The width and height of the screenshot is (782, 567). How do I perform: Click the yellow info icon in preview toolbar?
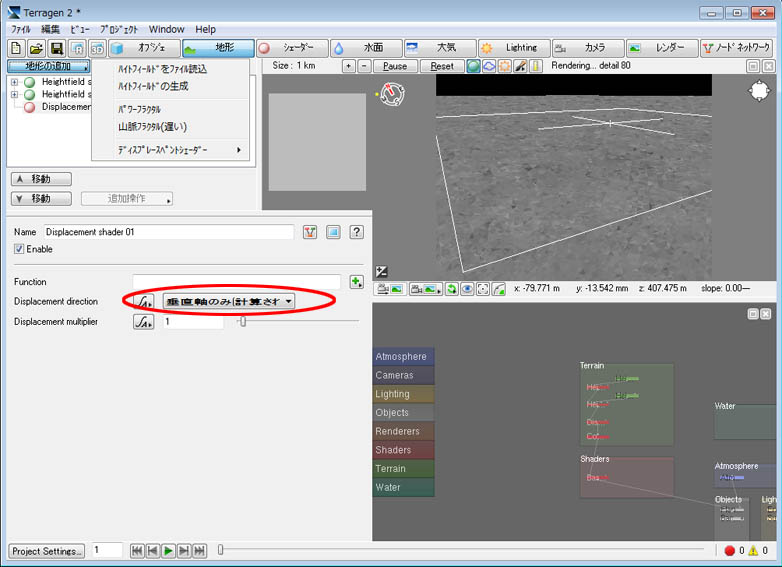tap(535, 66)
